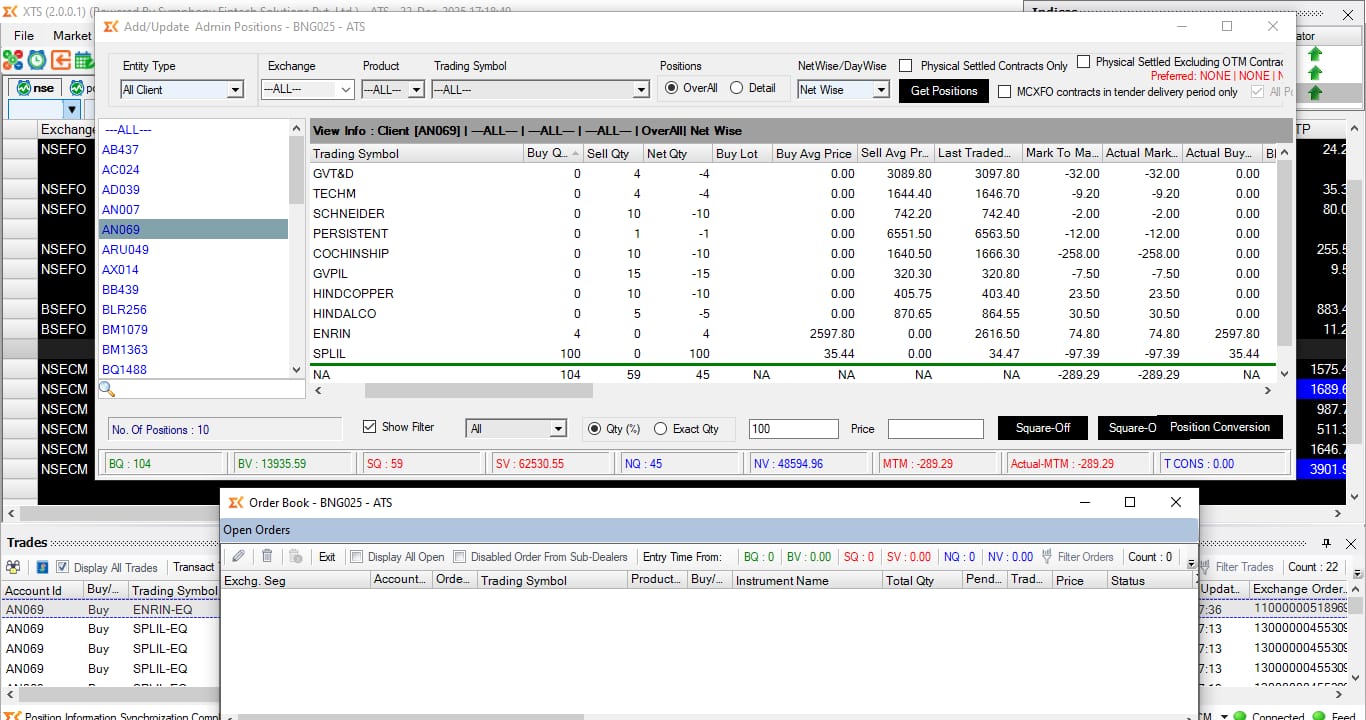The width and height of the screenshot is (1366, 720).
Task: Select client BM1079 in the client list
Action: (x=193, y=330)
